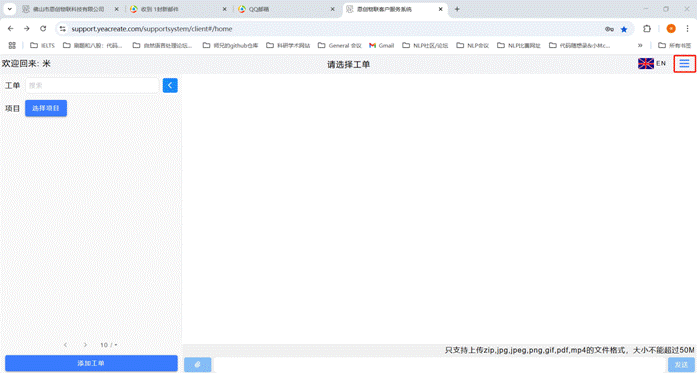
Task: Open the hamburger menu icon
Action: click(684, 64)
